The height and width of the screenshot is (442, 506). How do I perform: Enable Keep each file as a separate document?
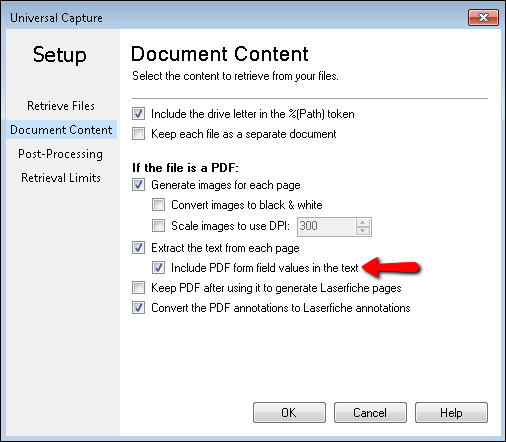(138, 134)
